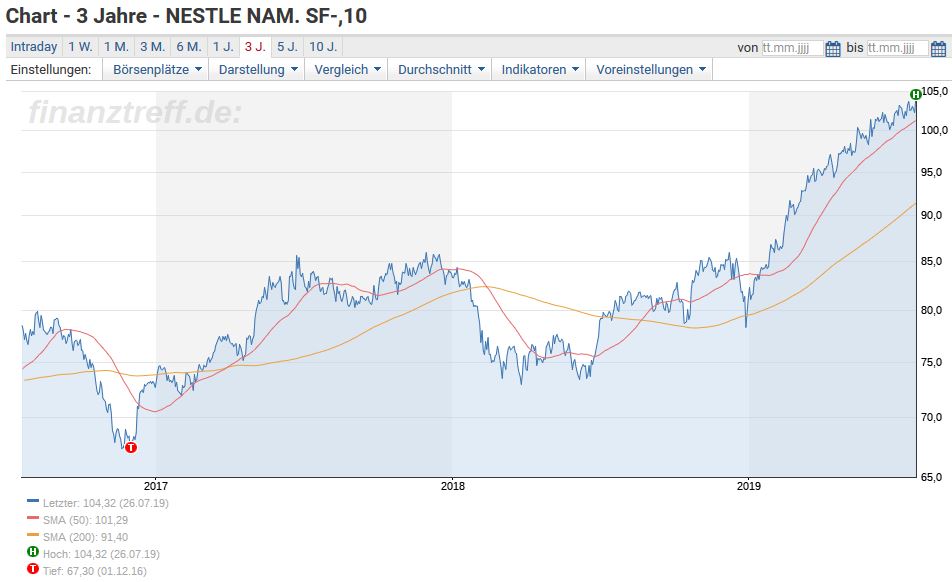
Task: Click the 85,0 y-axis label
Action: coord(932,262)
